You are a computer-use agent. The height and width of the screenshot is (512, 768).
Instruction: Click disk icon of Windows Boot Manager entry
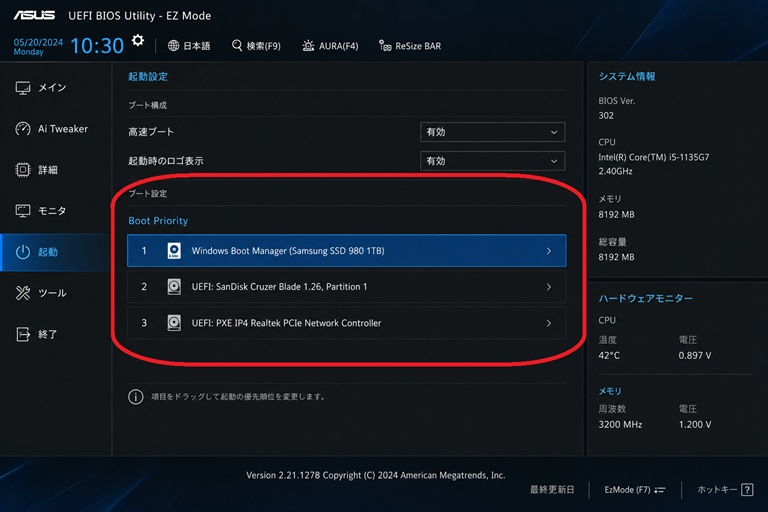coord(174,250)
